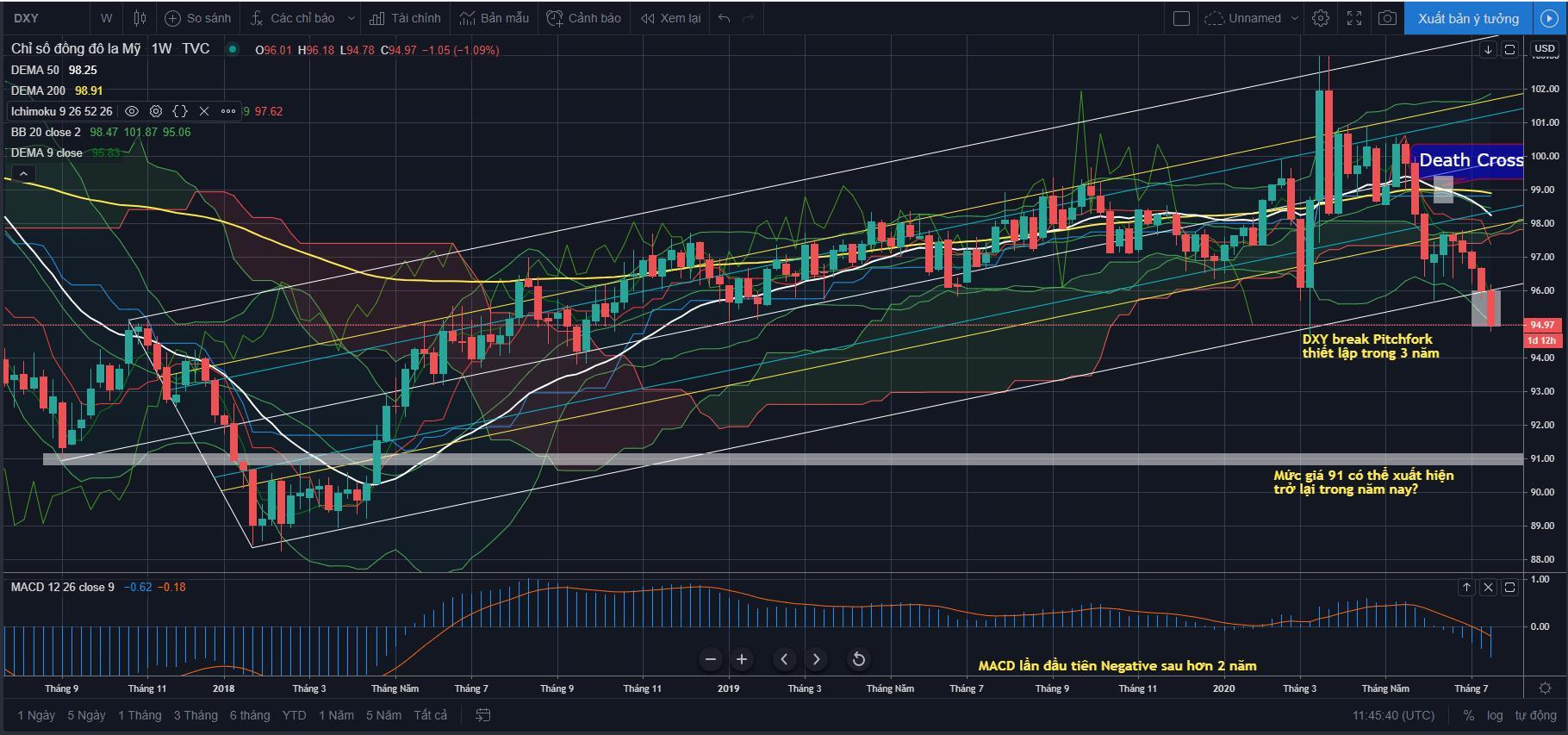Open chart settings gear in top toolbar
Image resolution: width=1568 pixels, height=735 pixels.
coord(1321,18)
